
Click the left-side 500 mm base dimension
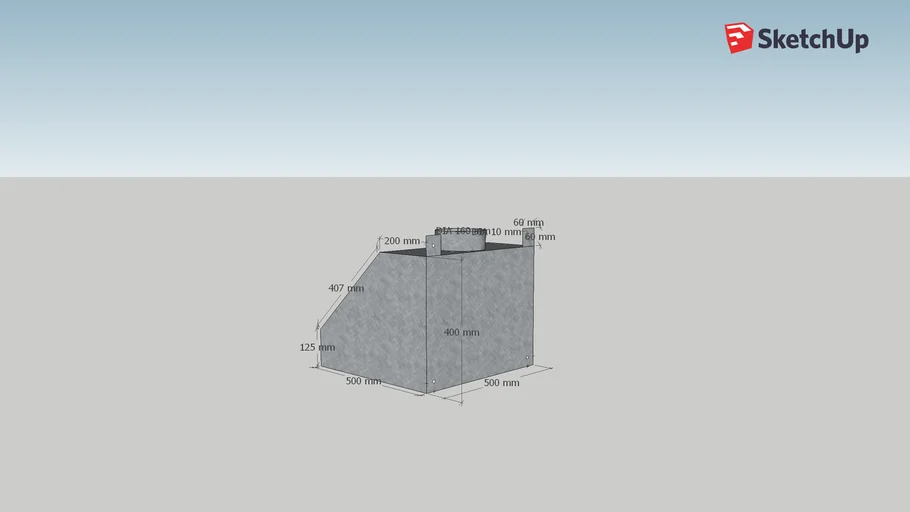[x=363, y=381]
